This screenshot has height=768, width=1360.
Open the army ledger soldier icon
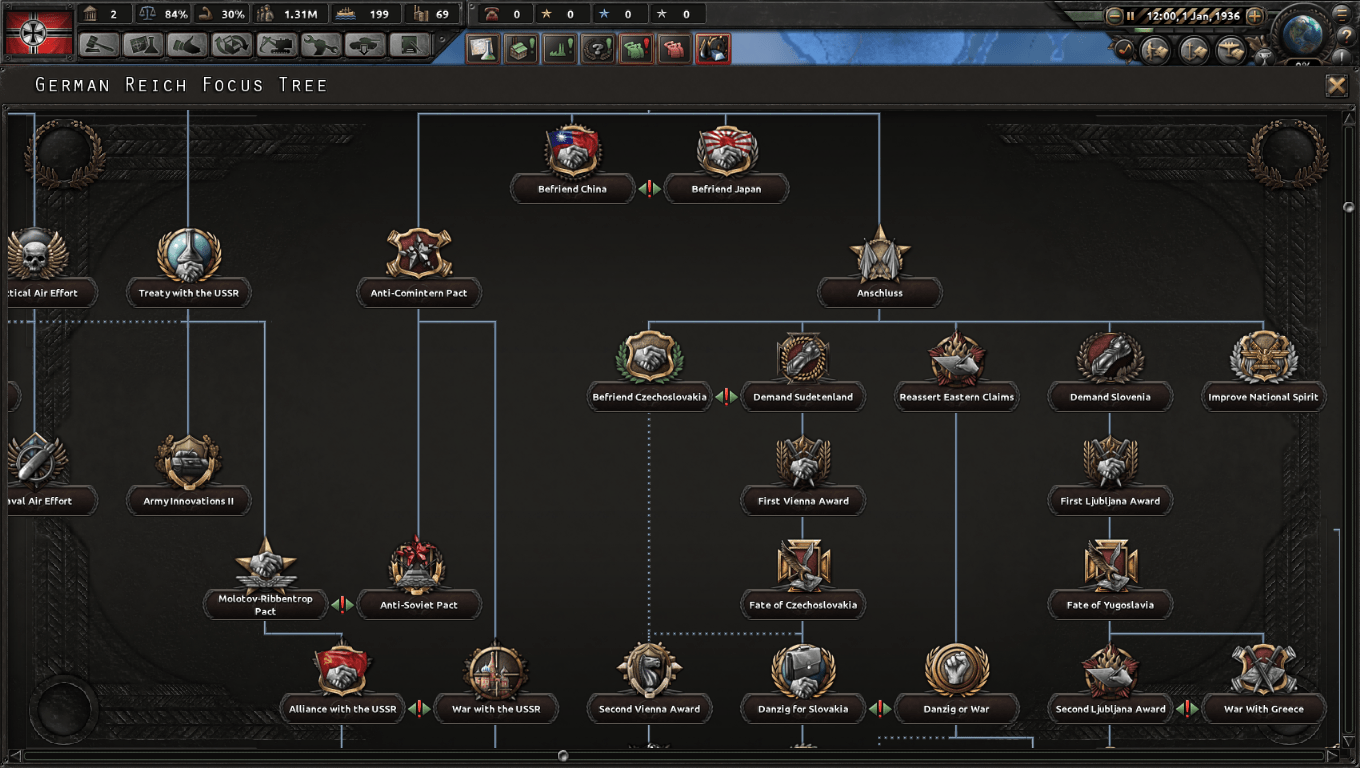click(x=1155, y=50)
